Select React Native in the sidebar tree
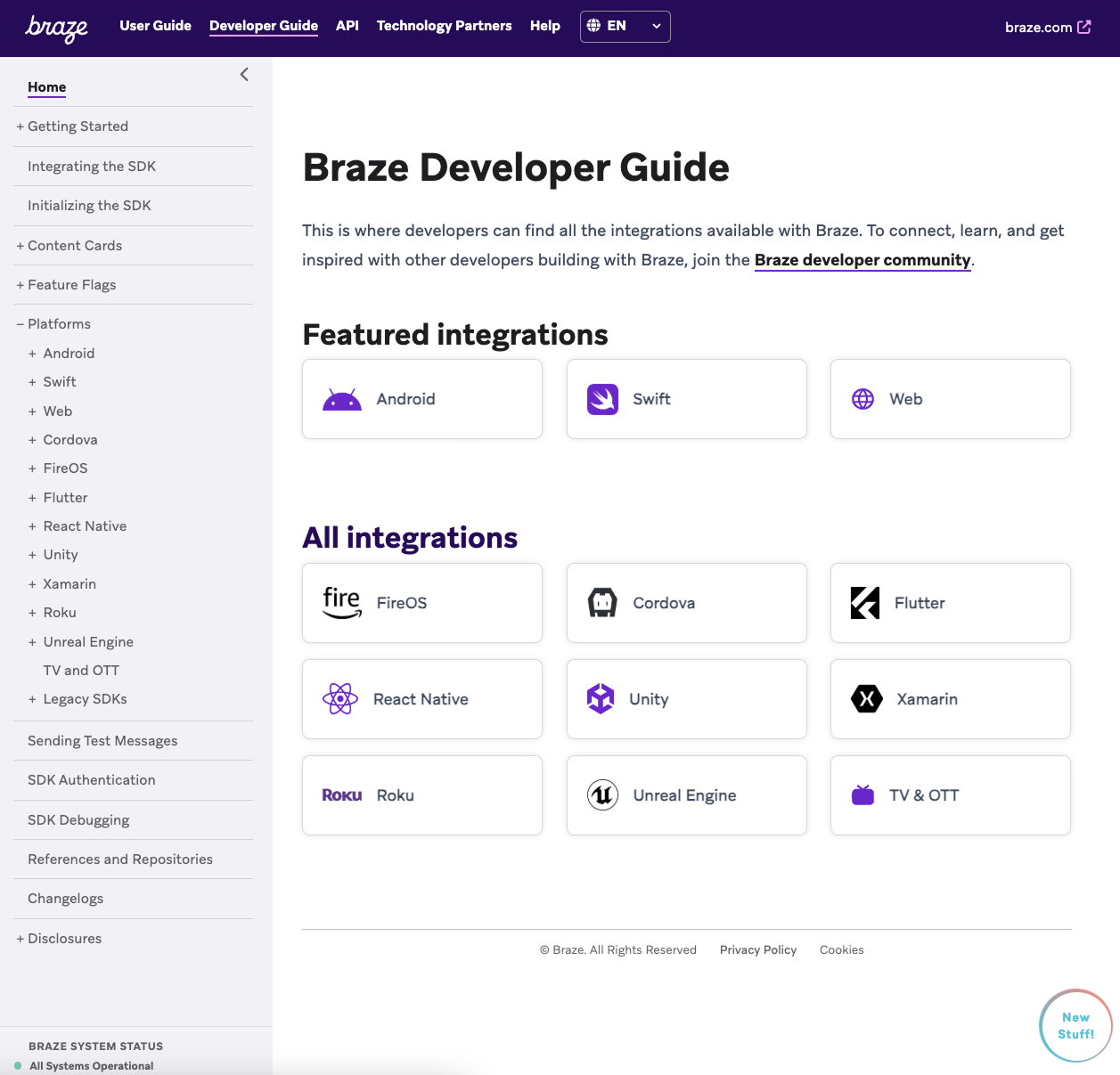 tap(85, 526)
